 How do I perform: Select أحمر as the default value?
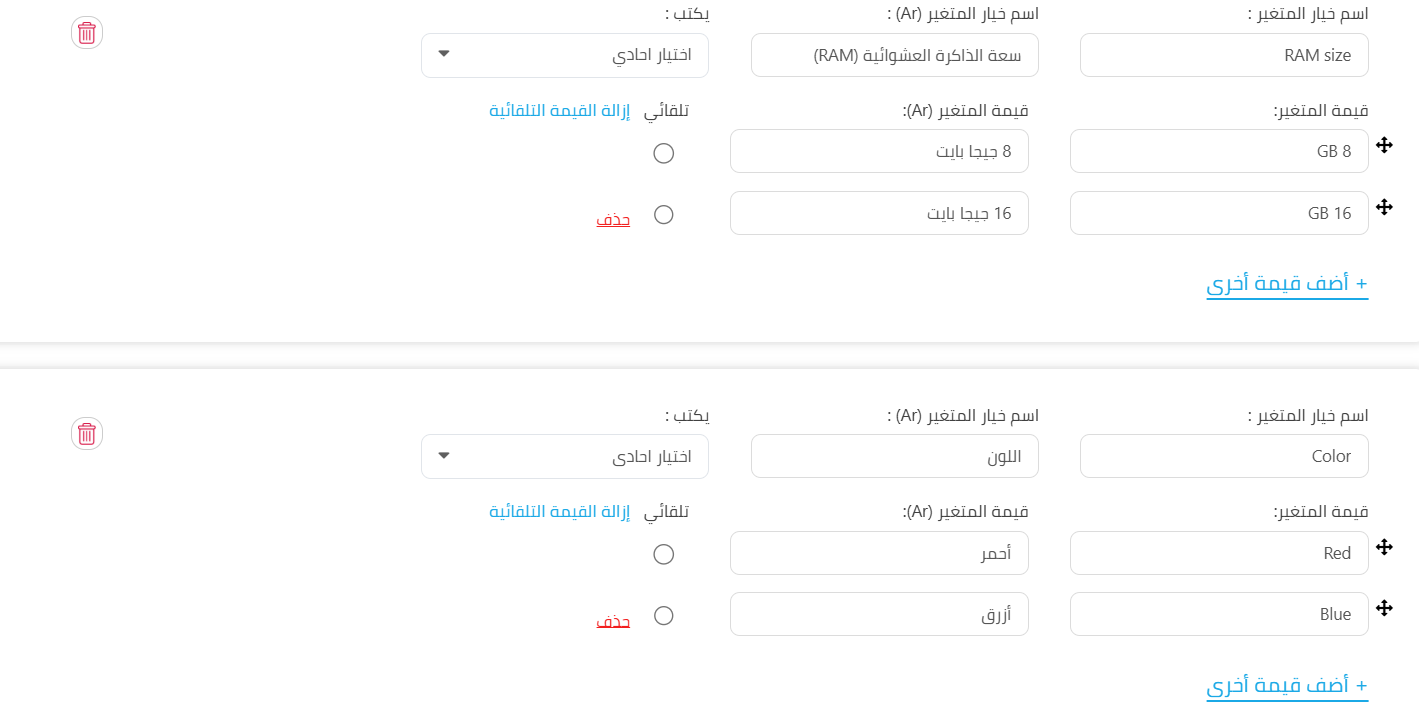663,554
